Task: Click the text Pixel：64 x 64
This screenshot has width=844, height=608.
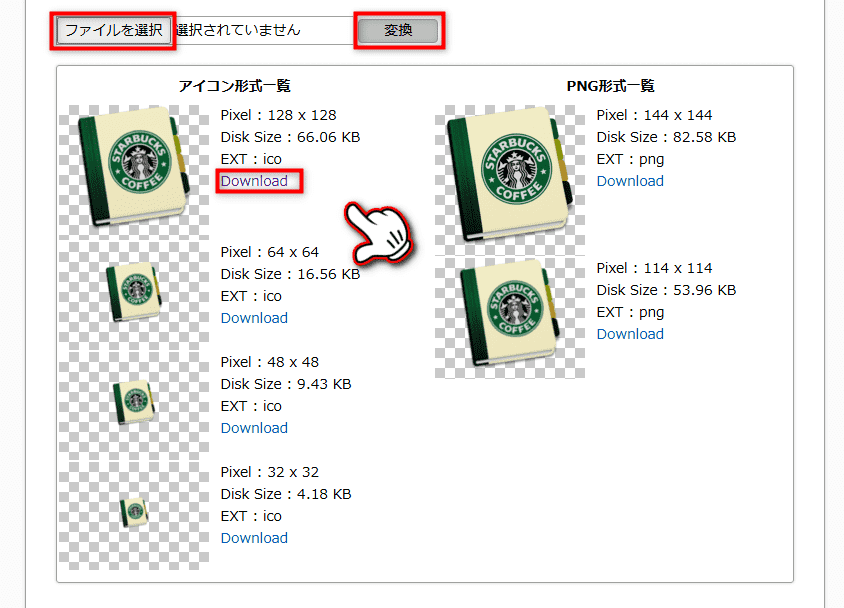Action: [x=270, y=252]
